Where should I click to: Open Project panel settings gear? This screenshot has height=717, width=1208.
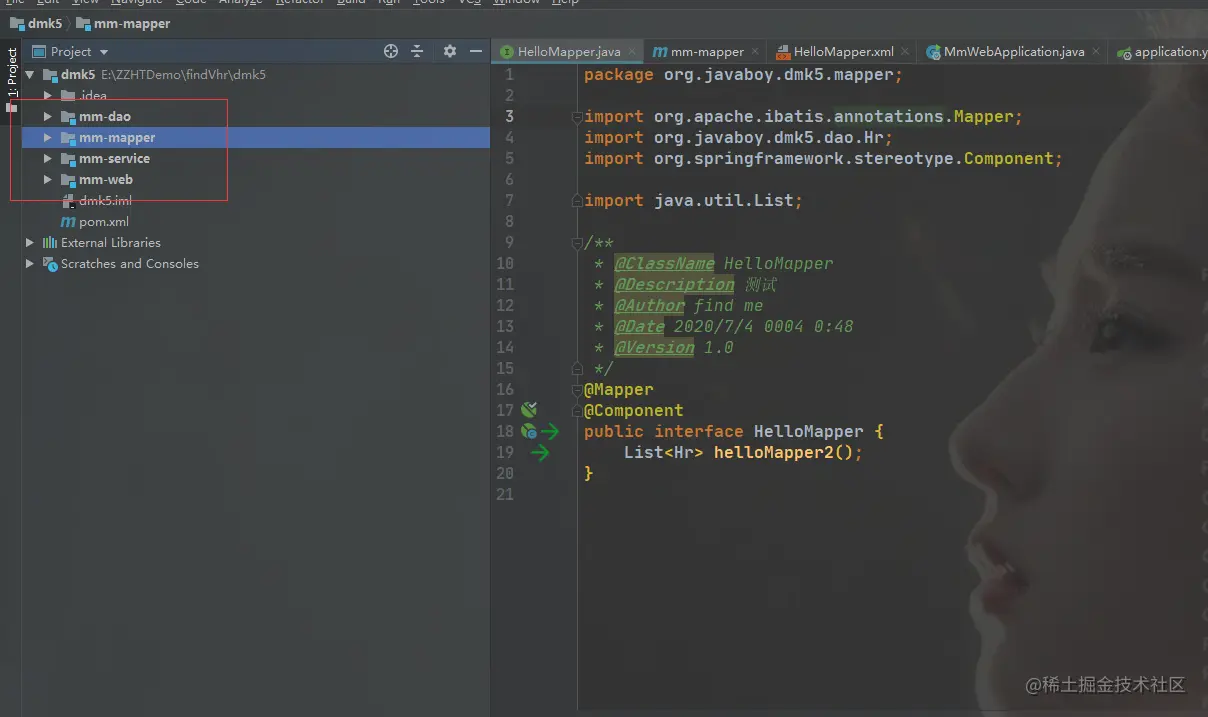tap(450, 51)
